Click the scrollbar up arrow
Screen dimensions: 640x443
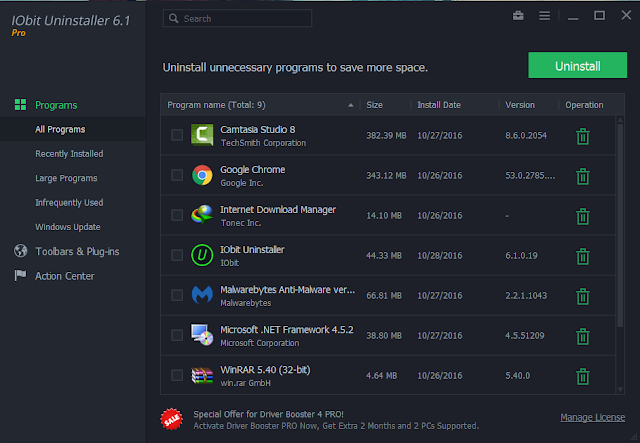620,120
